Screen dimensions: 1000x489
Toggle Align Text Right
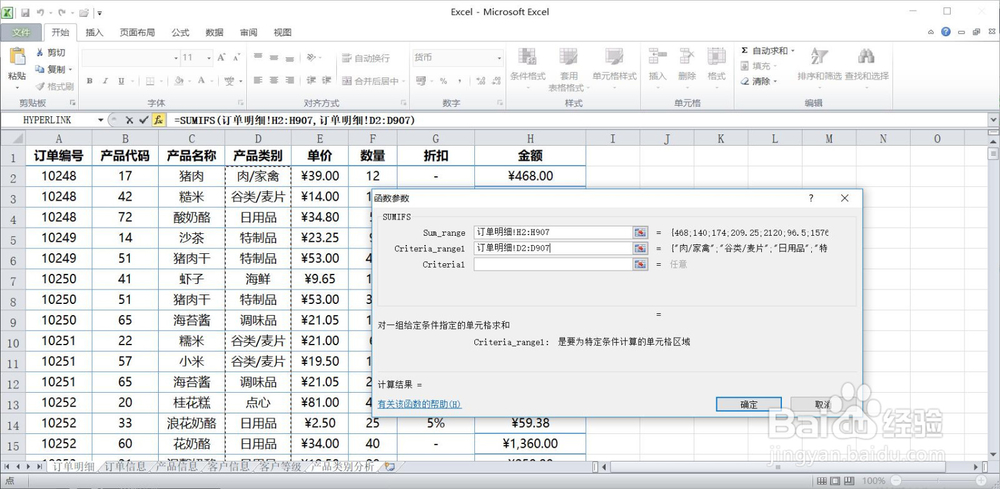click(290, 81)
